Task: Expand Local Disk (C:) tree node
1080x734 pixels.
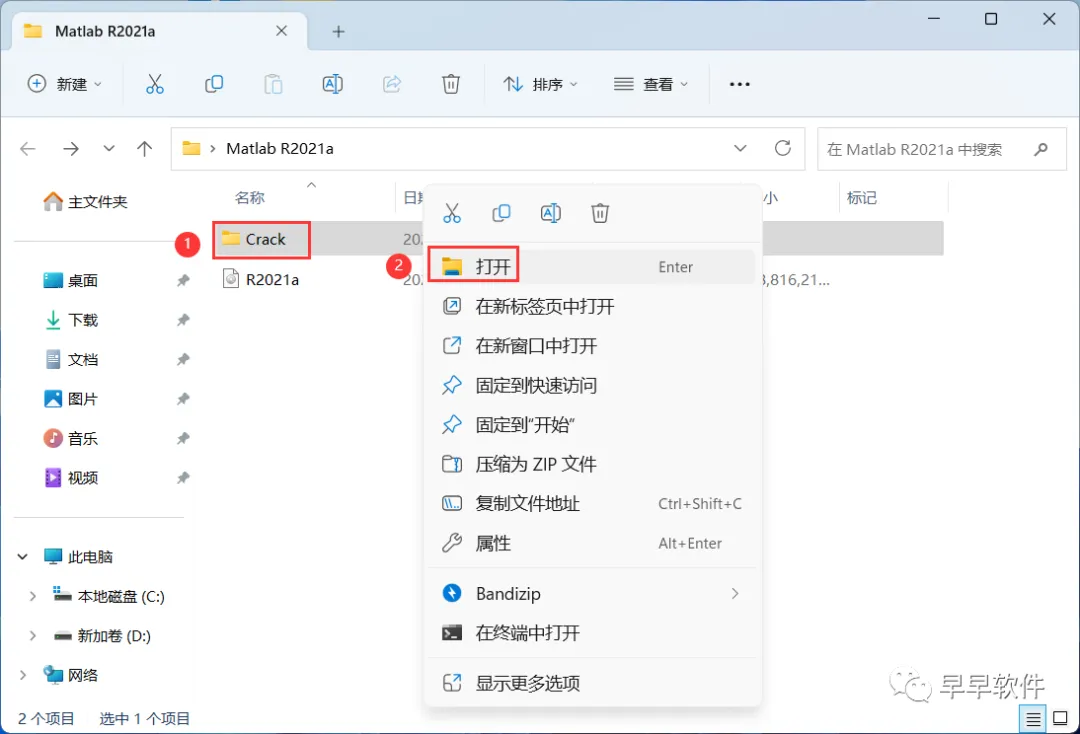Action: (32, 596)
